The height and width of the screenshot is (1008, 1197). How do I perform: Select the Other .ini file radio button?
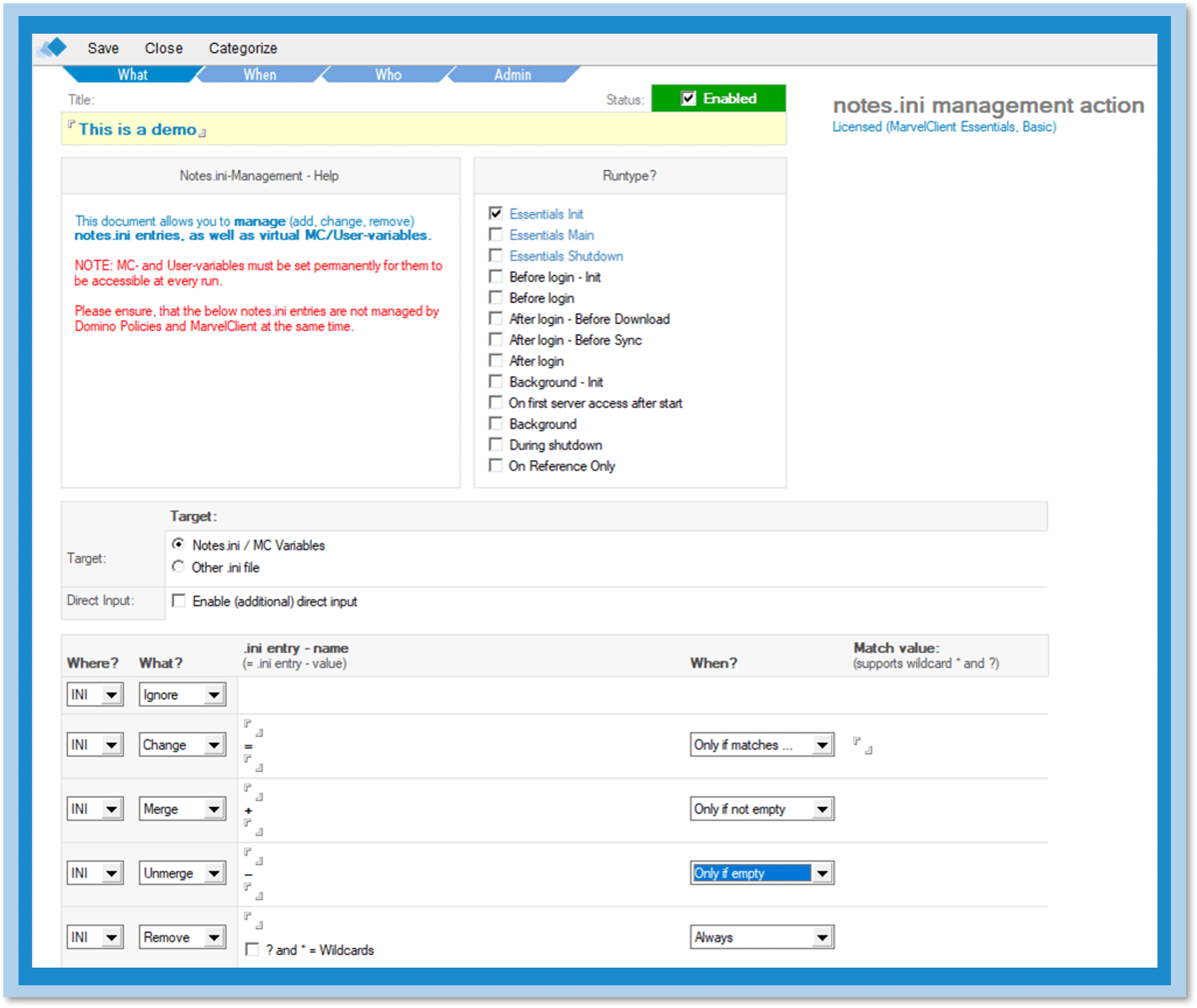coord(178,567)
